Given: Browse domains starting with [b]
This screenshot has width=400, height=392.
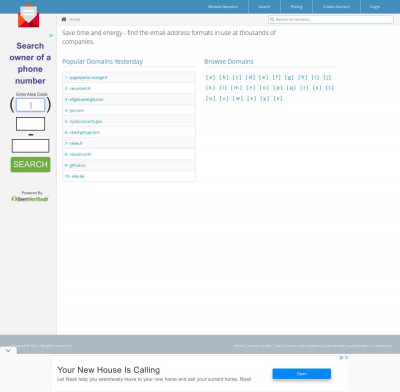Looking at the screenshot, I should 224,77.
